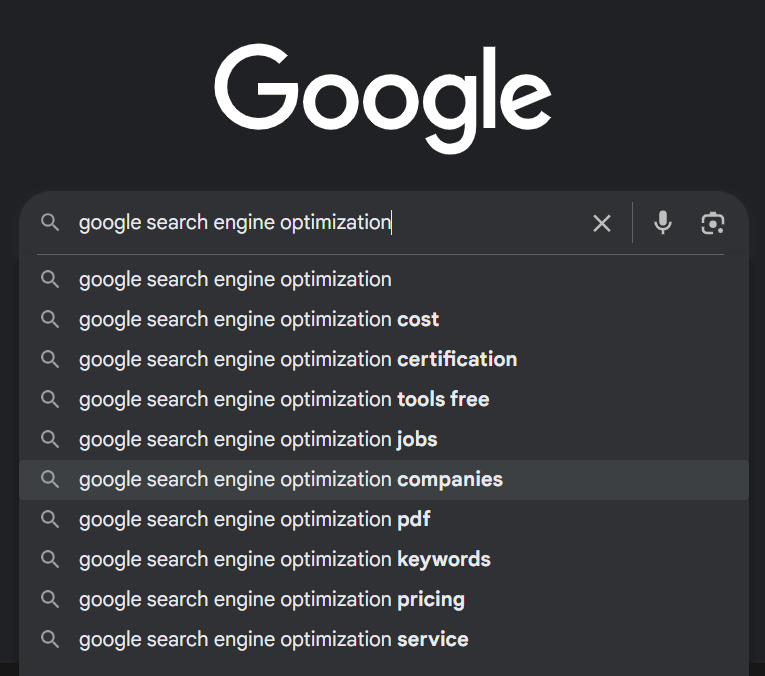Click magnifier icon beside 'cost' suggestion
The width and height of the screenshot is (765, 676).
pyautogui.click(x=50, y=319)
